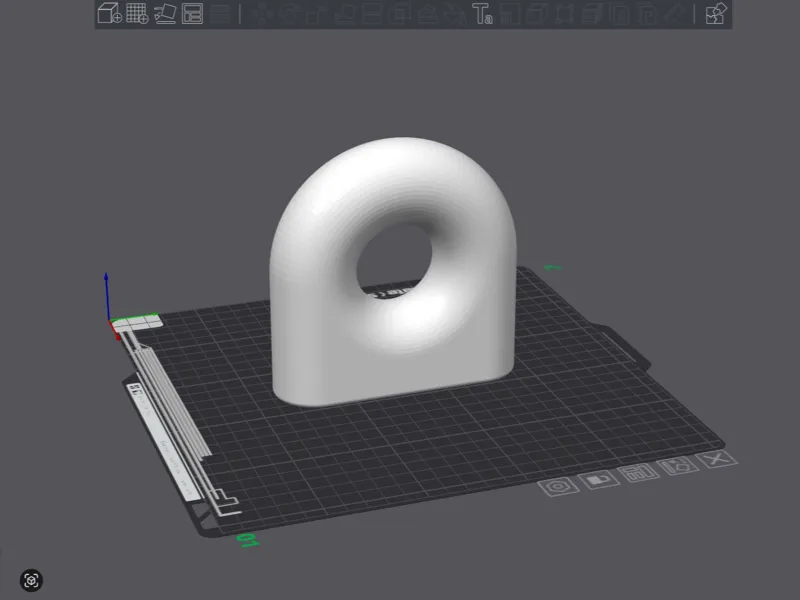Click the Add model cube icon
Screen dimensions: 800x600
pyautogui.click(x=110, y=13)
